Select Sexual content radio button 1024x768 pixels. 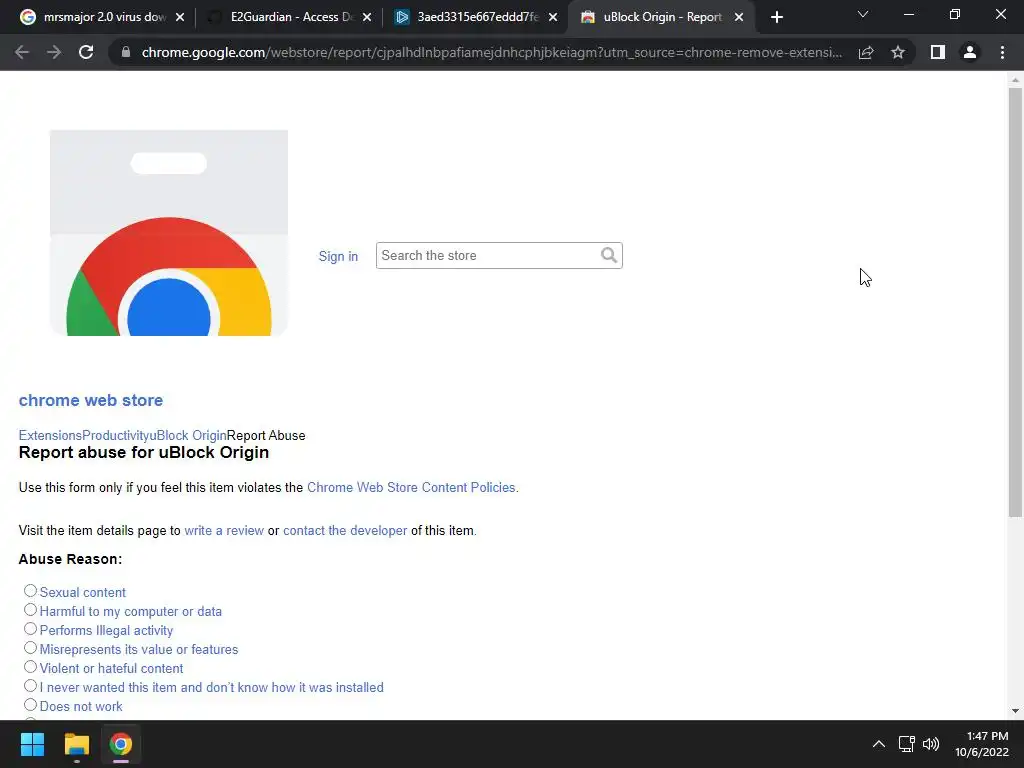click(30, 591)
